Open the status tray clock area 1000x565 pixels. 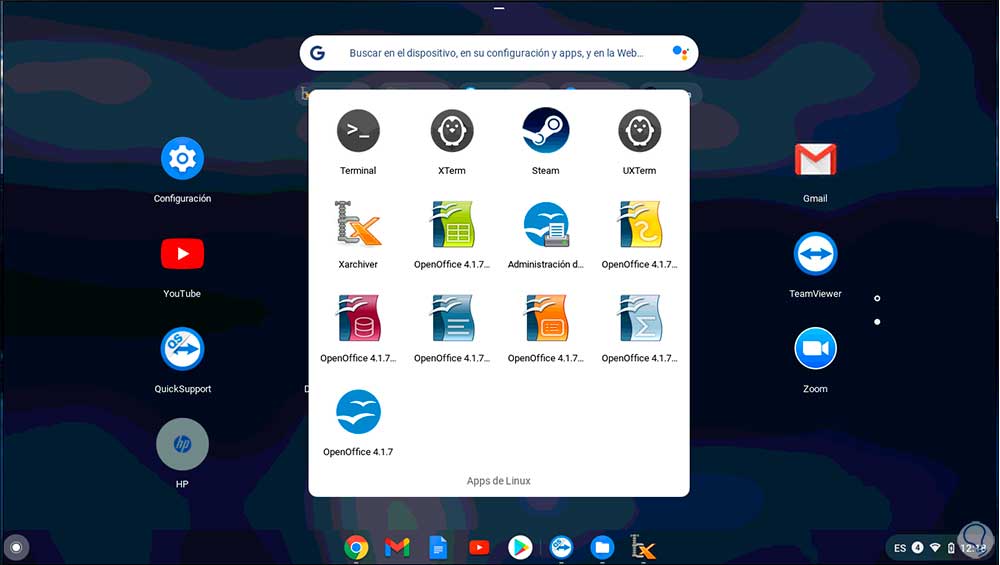coord(974,548)
